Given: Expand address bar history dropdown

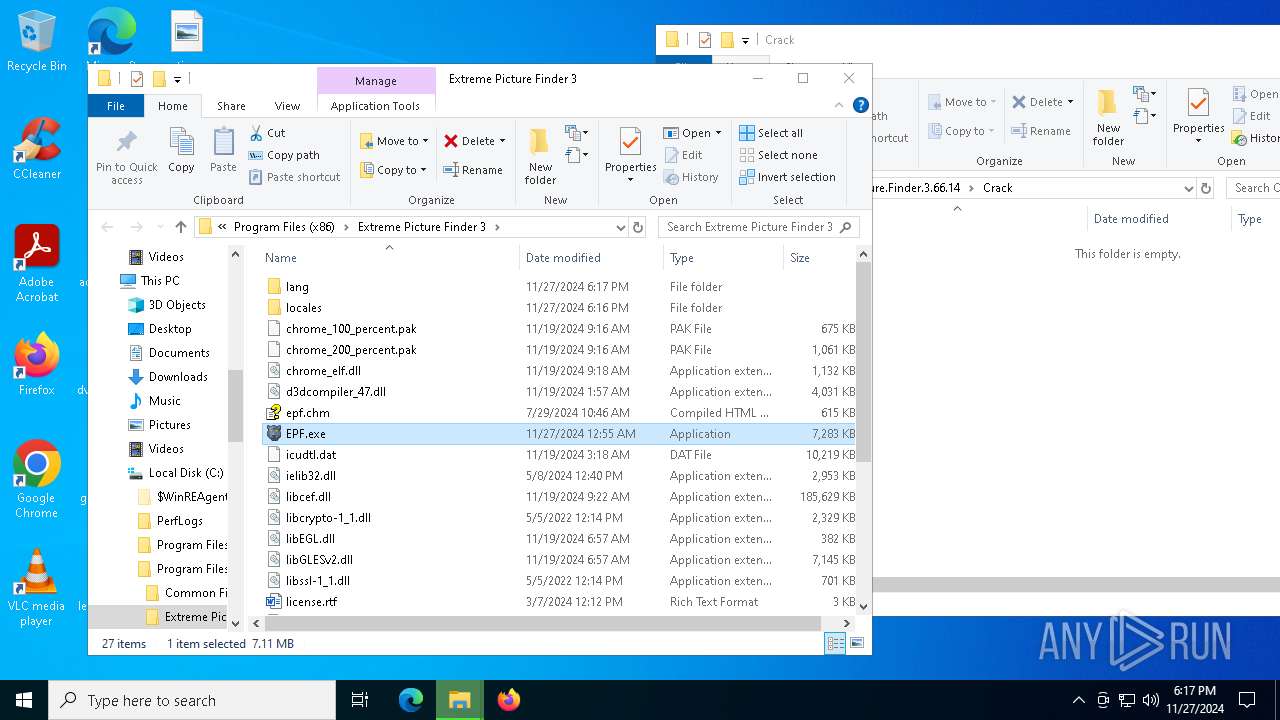Looking at the screenshot, I should tap(621, 227).
